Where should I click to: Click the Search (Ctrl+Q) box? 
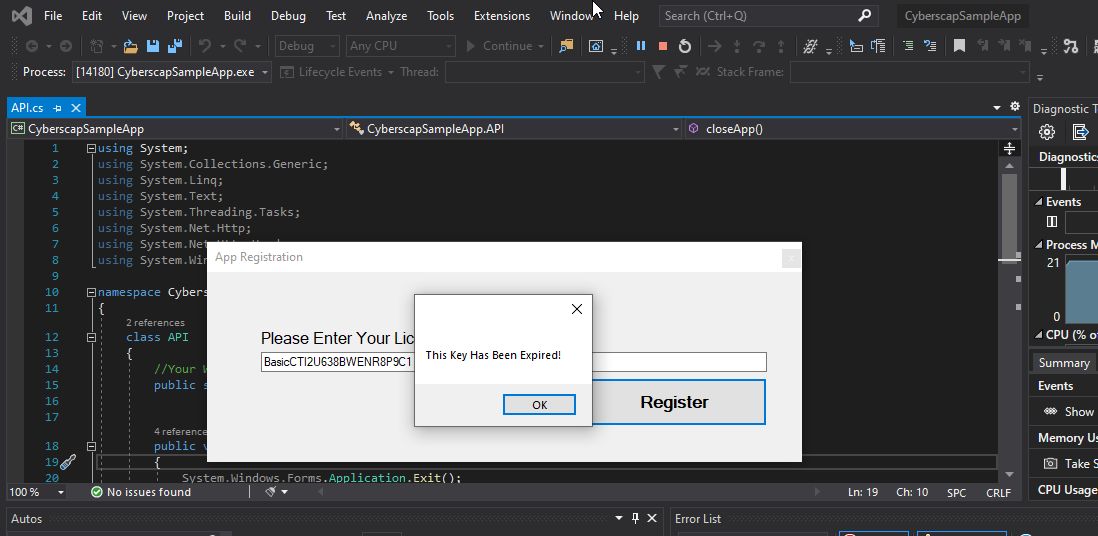click(760, 16)
